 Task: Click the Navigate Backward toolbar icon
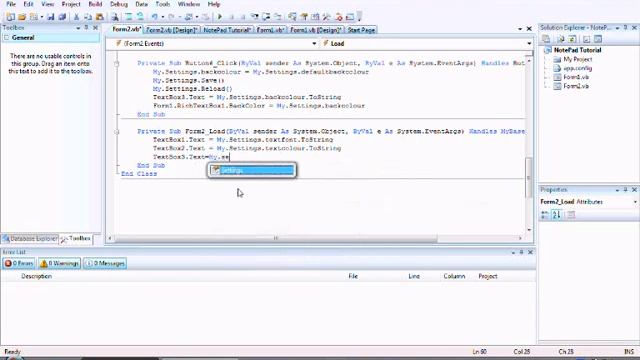pos(188,17)
